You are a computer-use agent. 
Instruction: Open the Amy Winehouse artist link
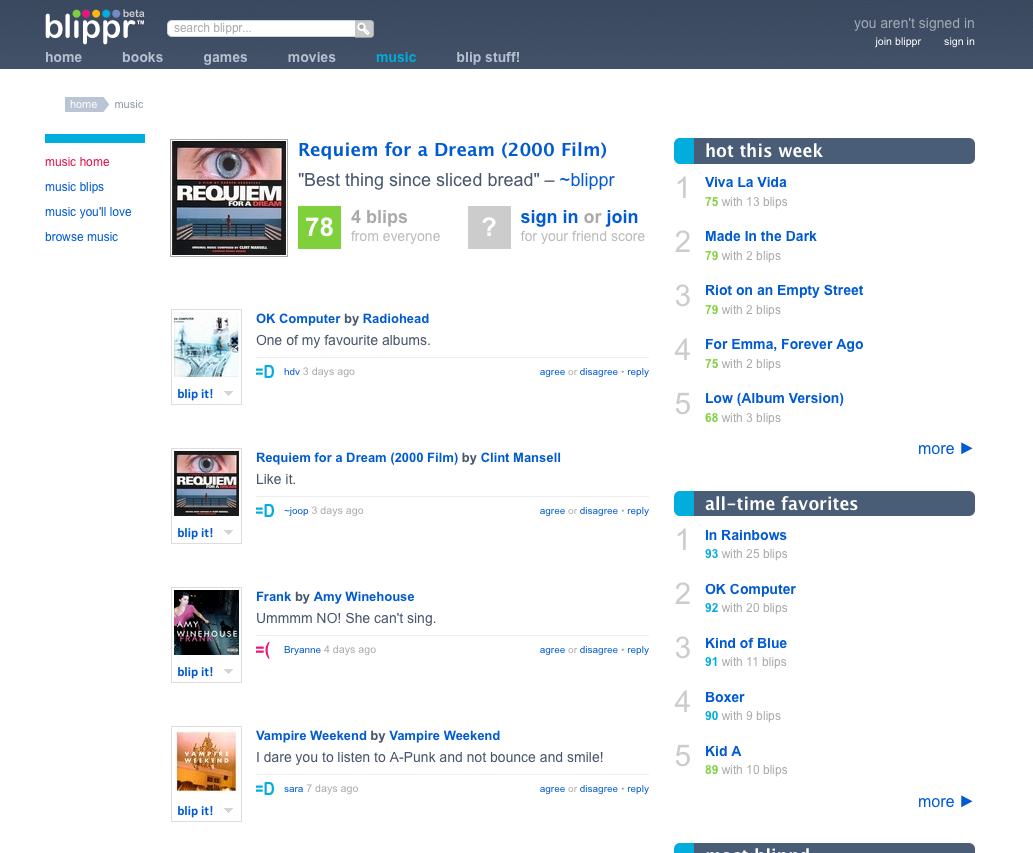(364, 597)
